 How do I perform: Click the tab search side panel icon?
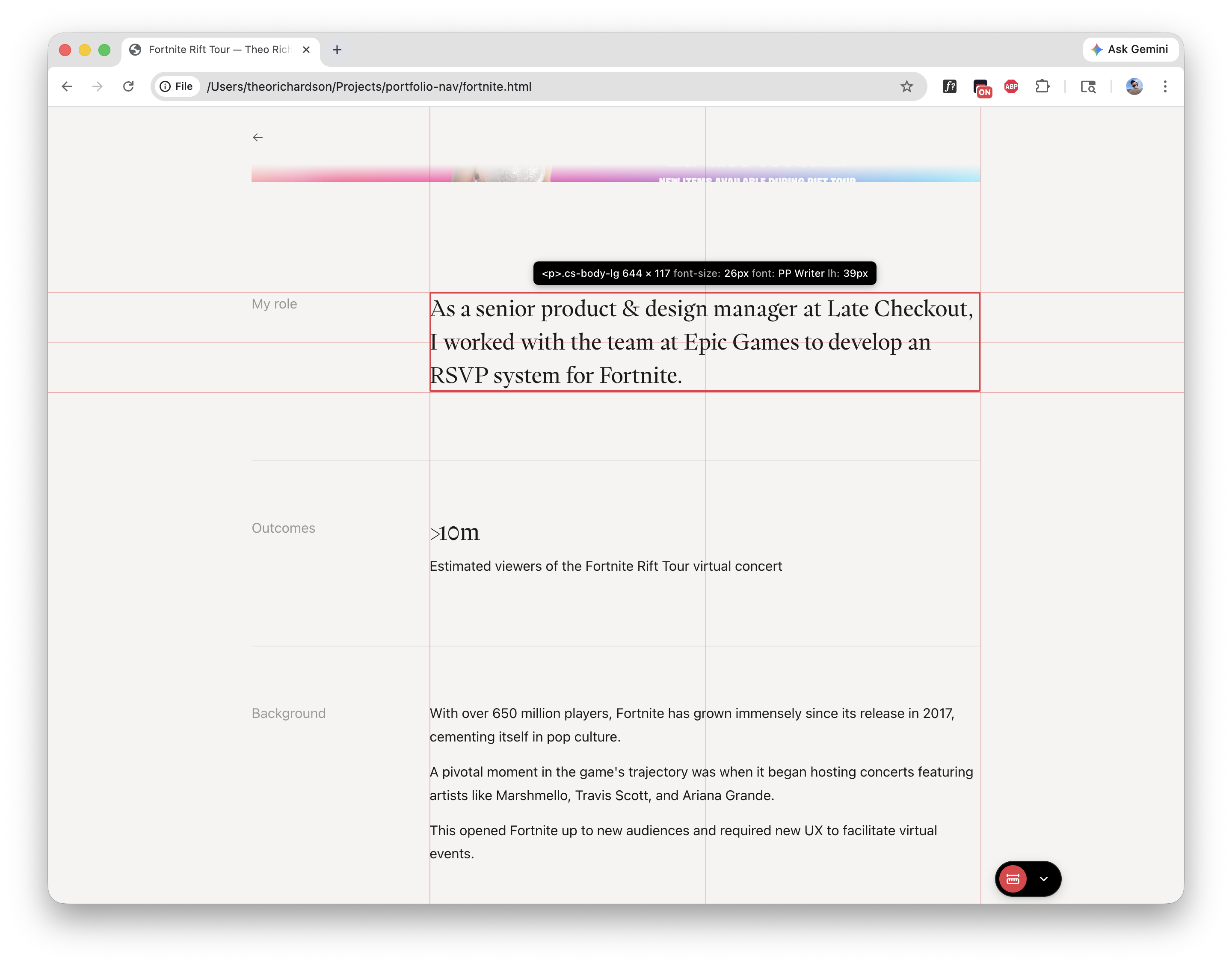pos(1088,86)
